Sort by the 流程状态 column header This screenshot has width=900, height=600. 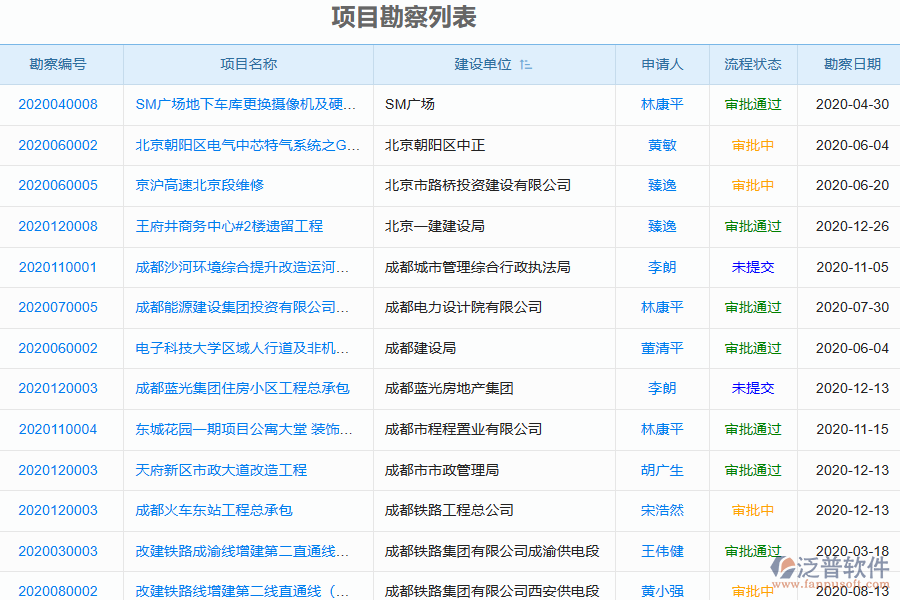[753, 64]
